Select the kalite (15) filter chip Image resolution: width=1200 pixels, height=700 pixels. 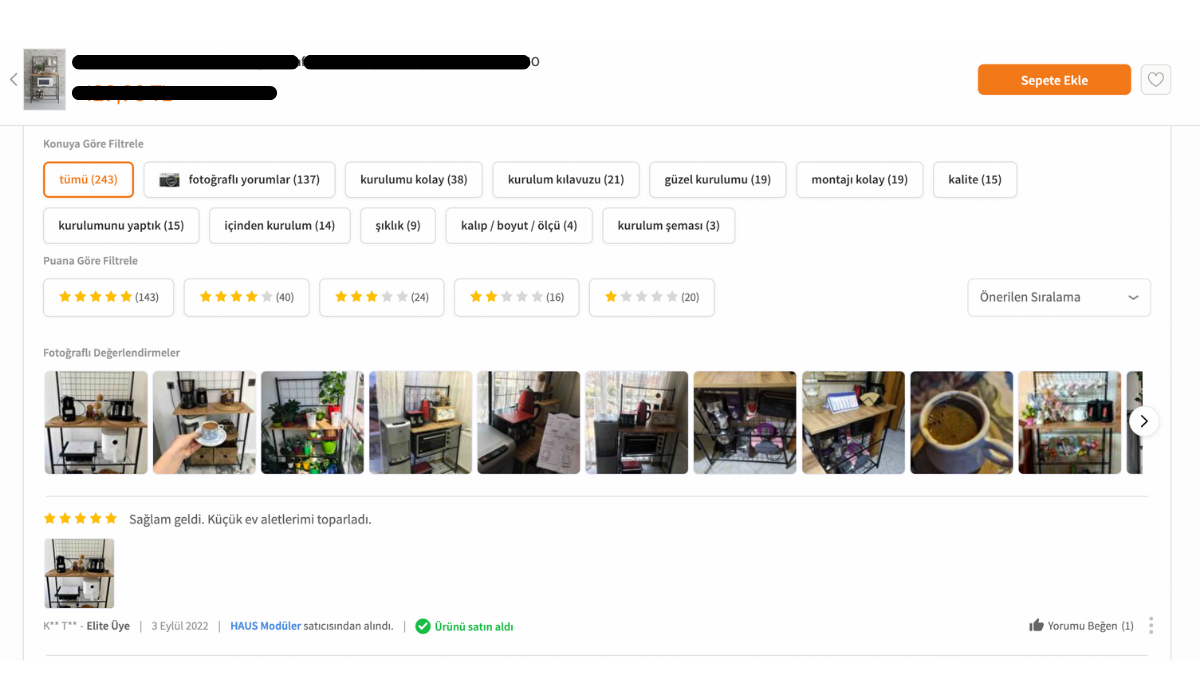pos(975,180)
